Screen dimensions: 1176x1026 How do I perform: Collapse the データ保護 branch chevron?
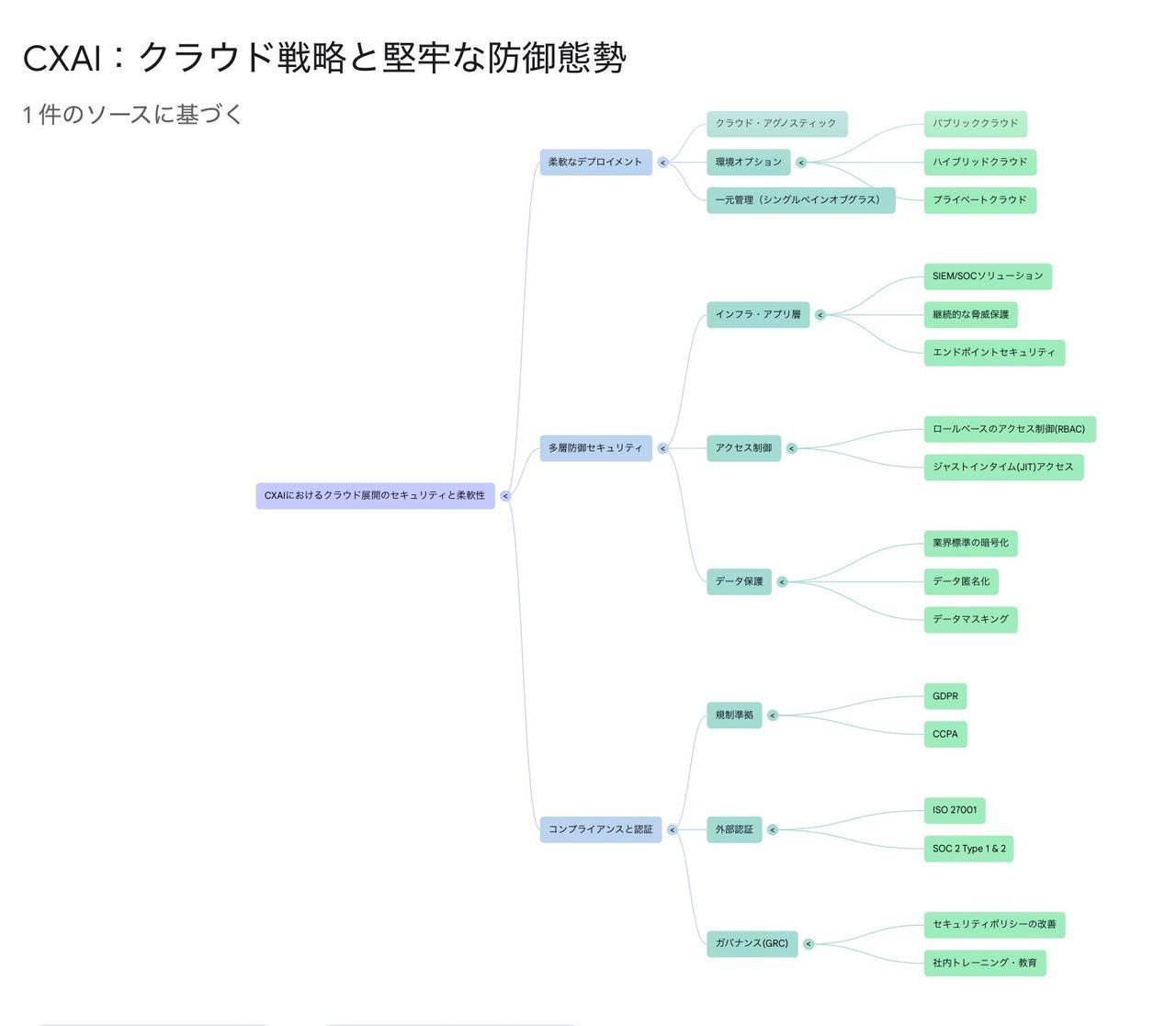pyautogui.click(x=781, y=581)
